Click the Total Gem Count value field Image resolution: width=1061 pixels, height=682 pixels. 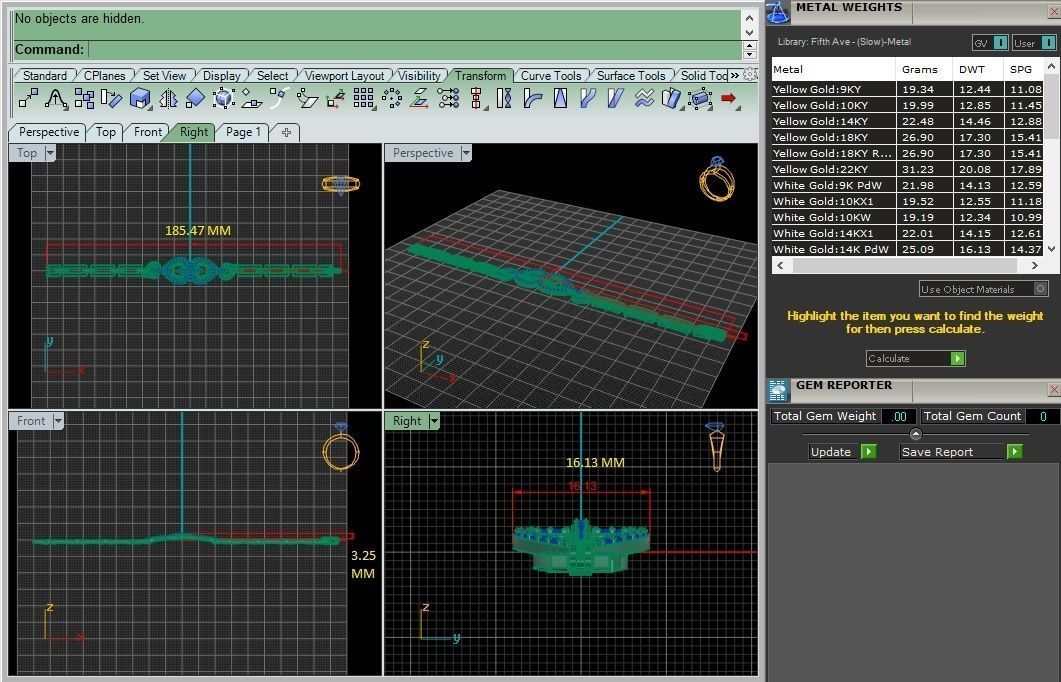point(1043,416)
